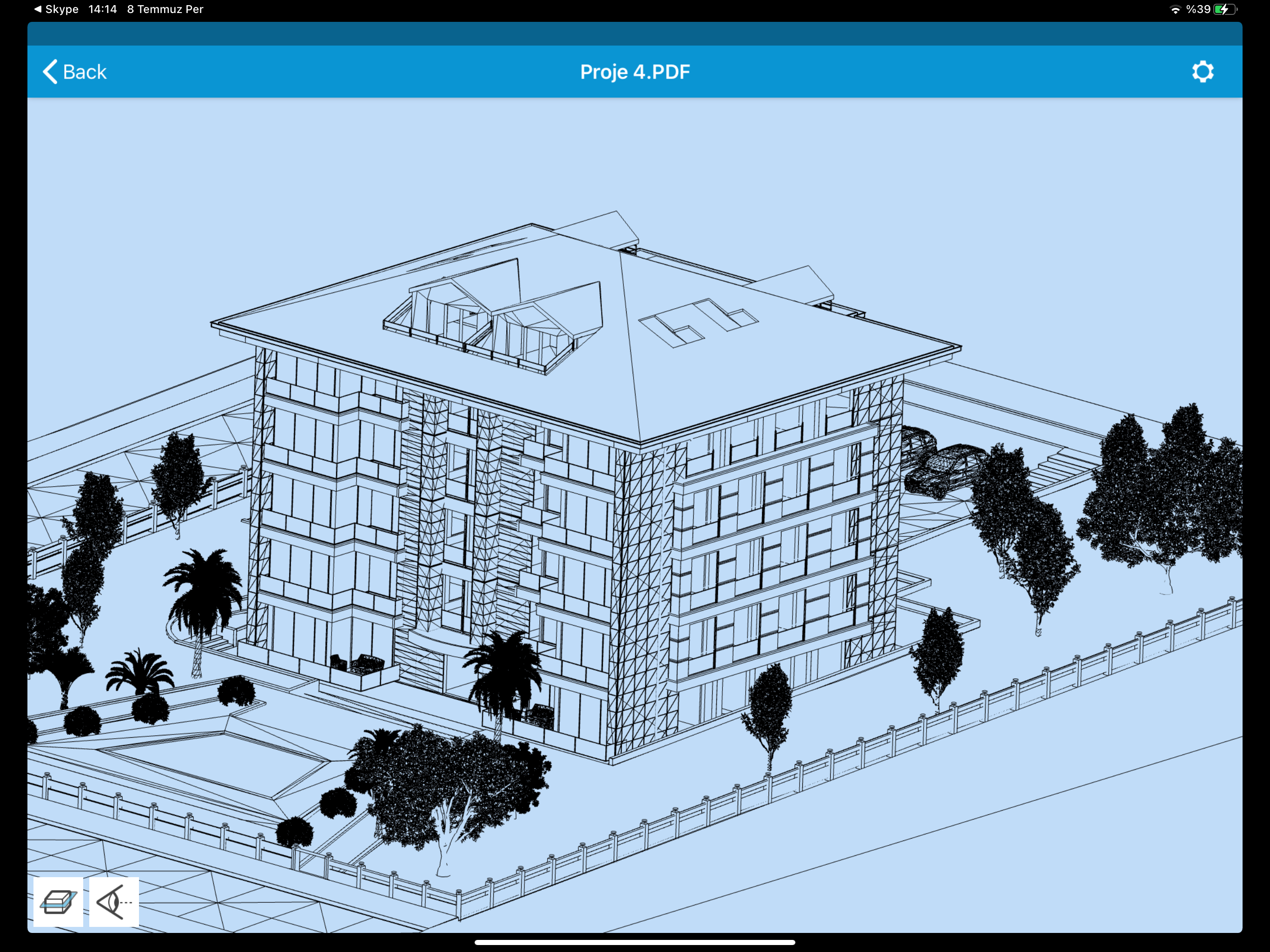Tap the %39 battery percentage
1270x952 pixels.
(1198, 9)
